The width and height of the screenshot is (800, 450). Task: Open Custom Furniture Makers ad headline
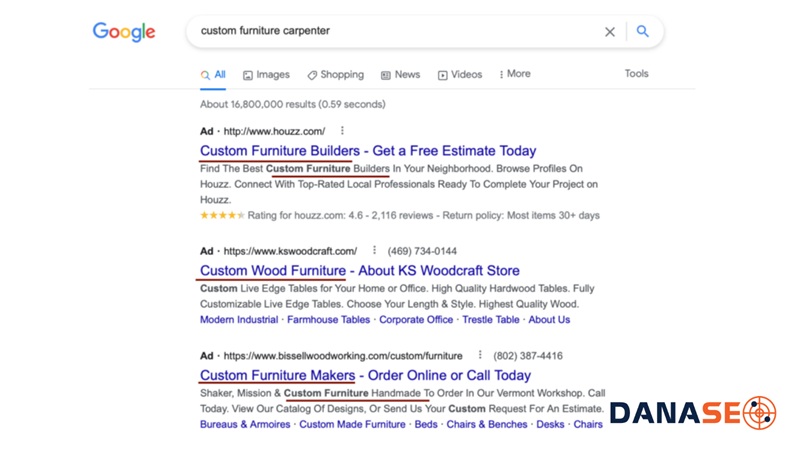pyautogui.click(x=365, y=376)
